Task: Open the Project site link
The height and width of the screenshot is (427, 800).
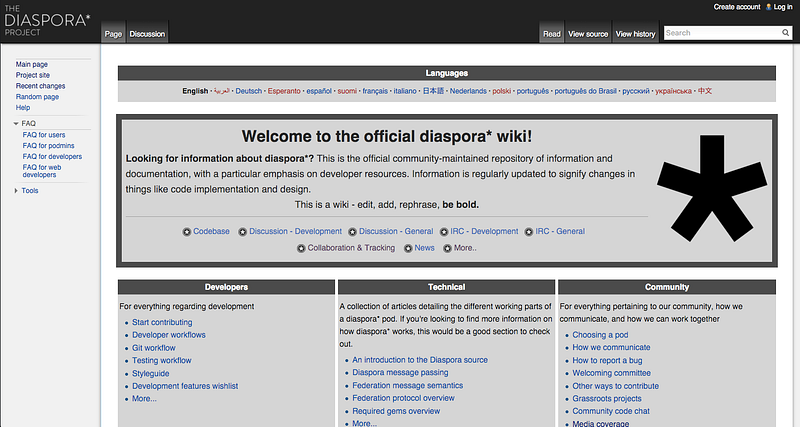Action: [33, 75]
